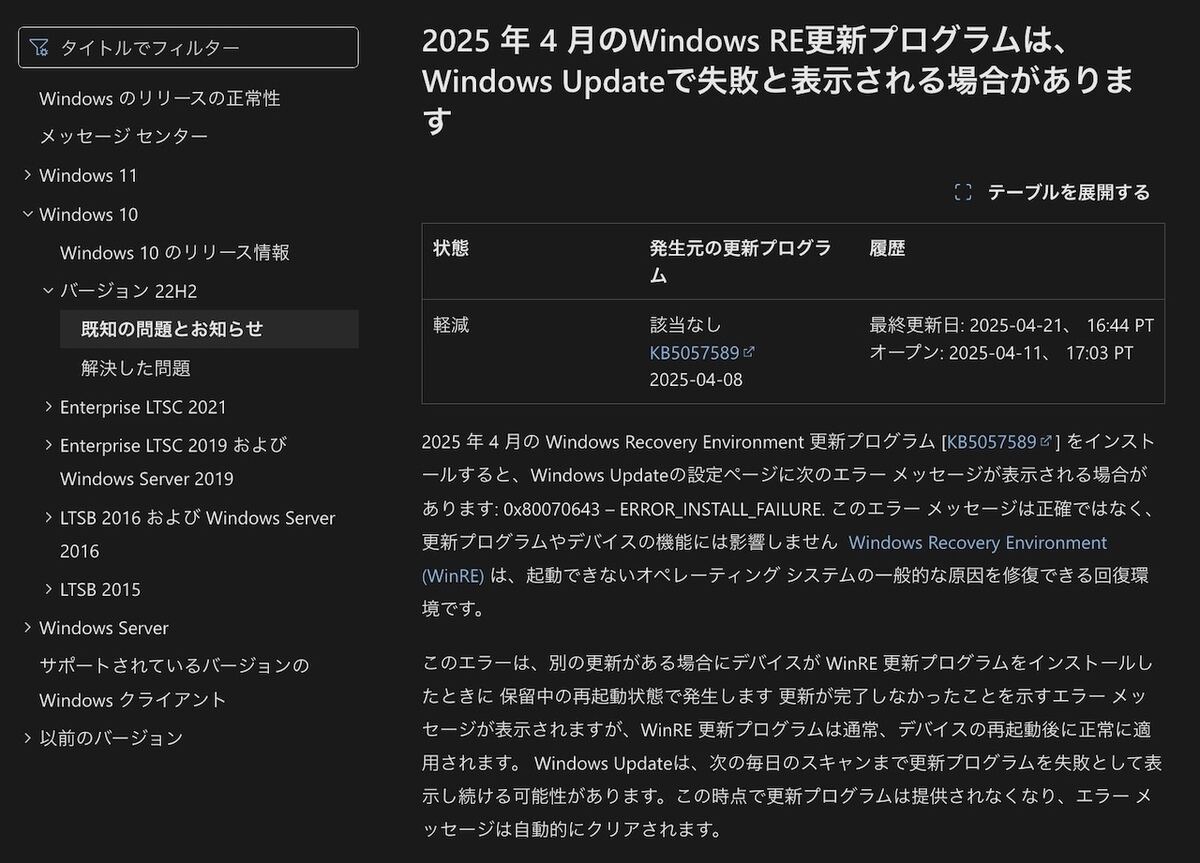
Task: Expand the Windows 11 chevron
Action: 27,175
